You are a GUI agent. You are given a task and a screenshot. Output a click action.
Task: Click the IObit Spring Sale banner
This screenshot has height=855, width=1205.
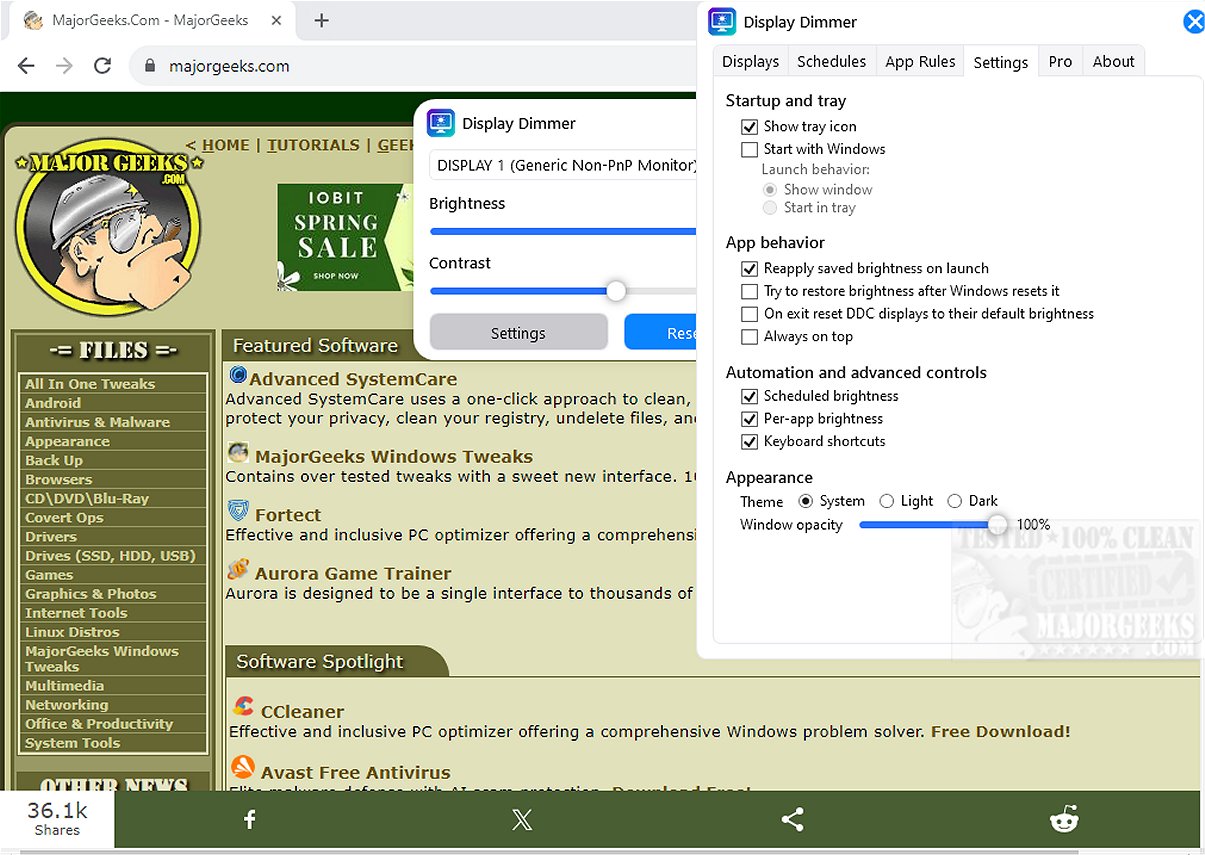click(343, 237)
